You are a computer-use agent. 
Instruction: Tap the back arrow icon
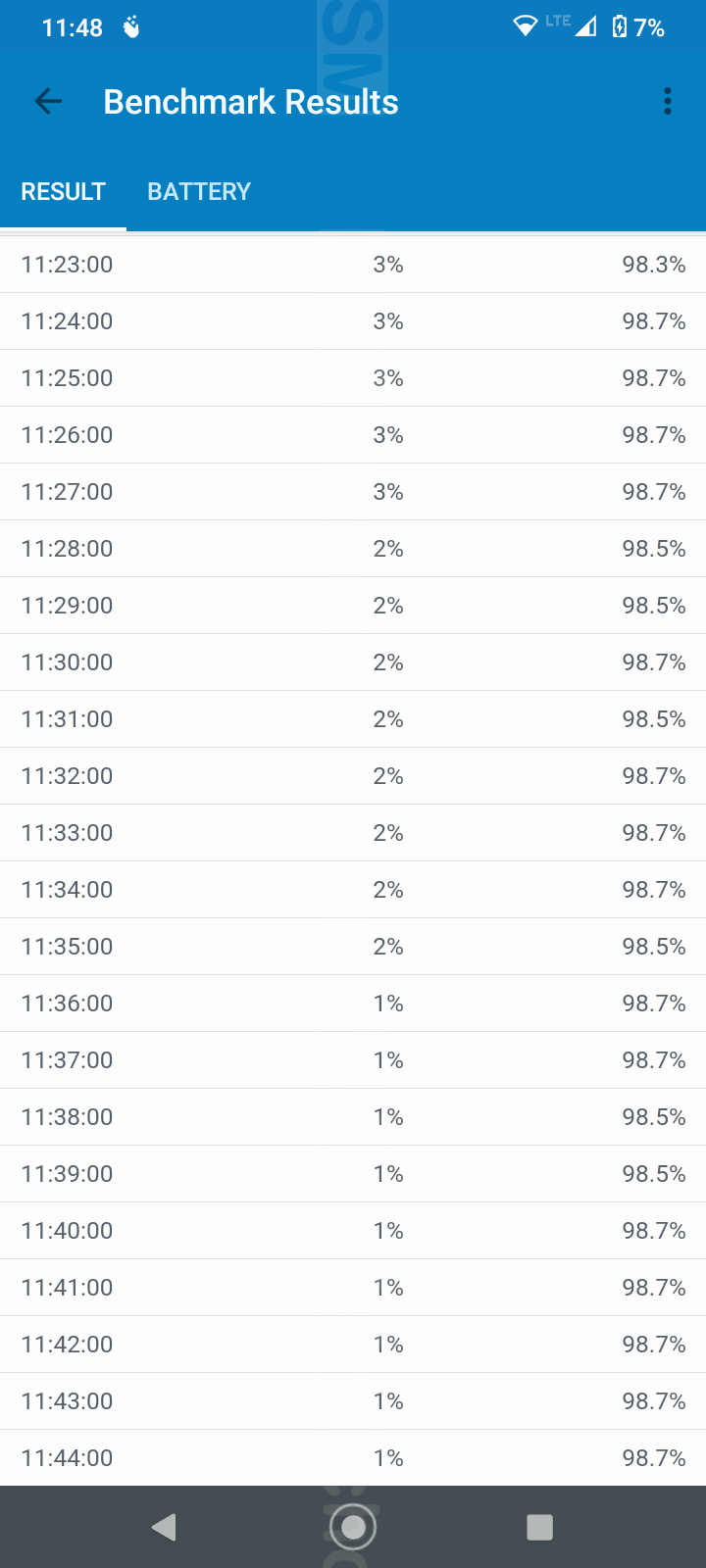tap(48, 101)
